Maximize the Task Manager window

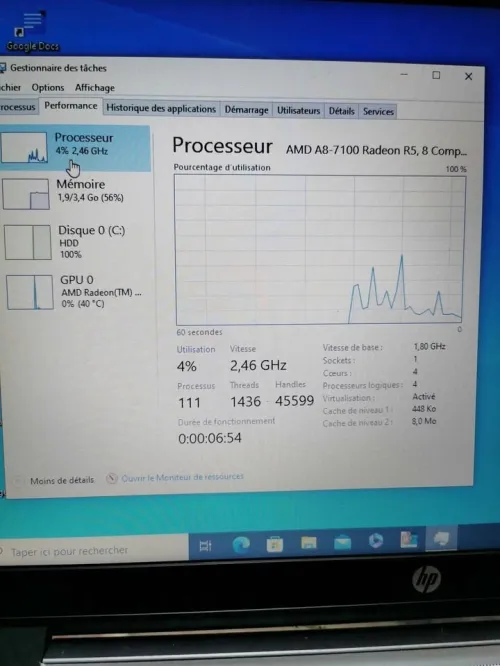(x=436, y=75)
